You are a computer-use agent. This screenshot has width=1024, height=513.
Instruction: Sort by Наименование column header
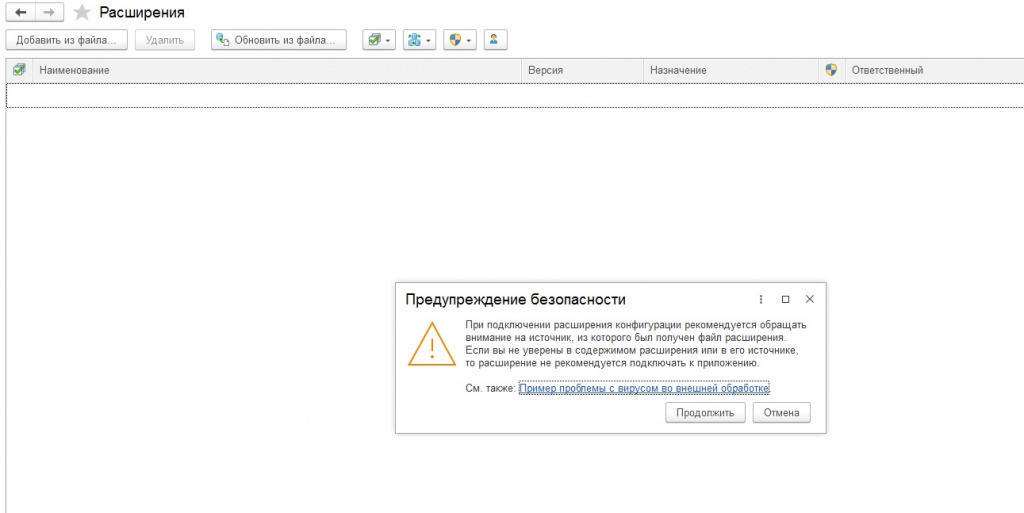click(276, 70)
